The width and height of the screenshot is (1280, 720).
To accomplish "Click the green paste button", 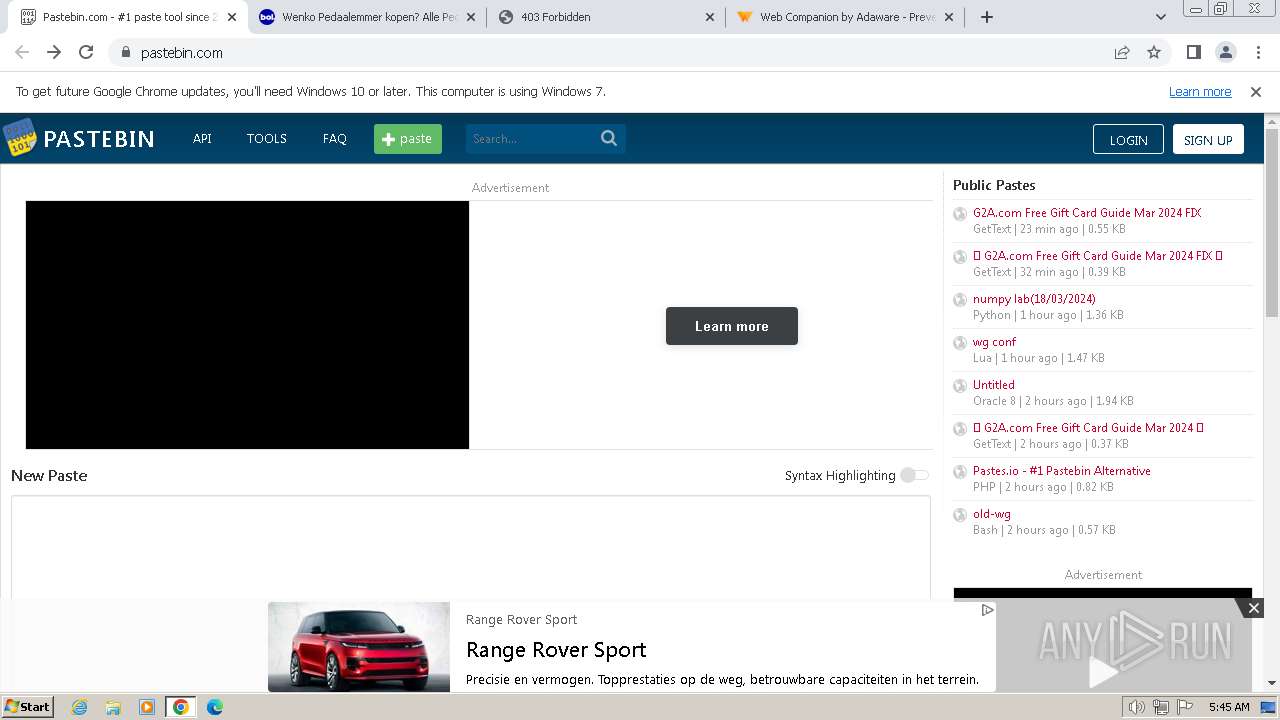I will click(408, 139).
